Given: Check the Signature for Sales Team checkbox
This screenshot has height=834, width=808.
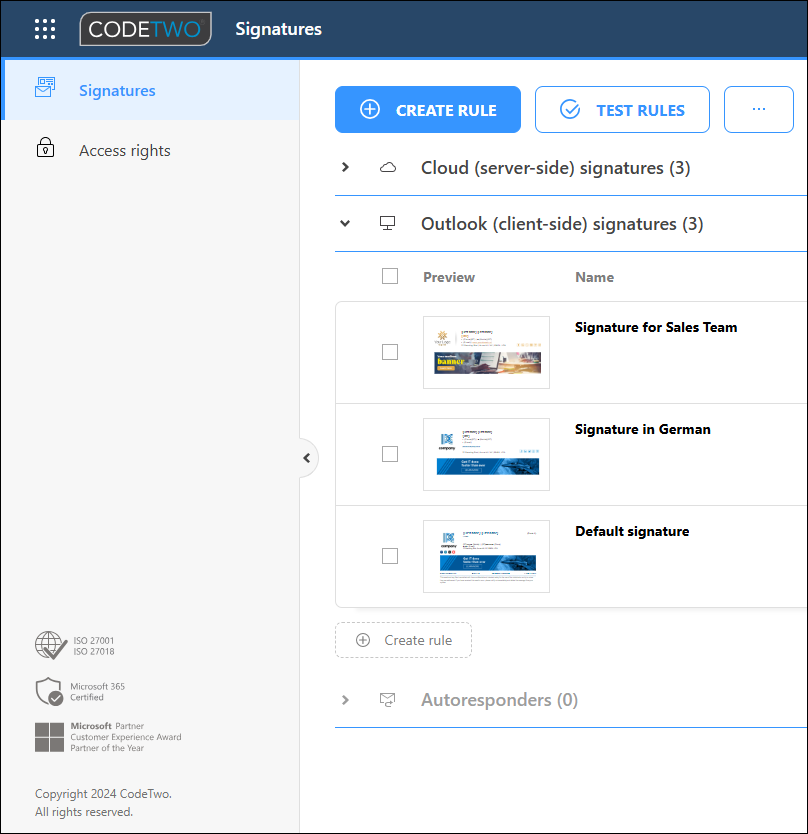Looking at the screenshot, I should tap(390, 352).
